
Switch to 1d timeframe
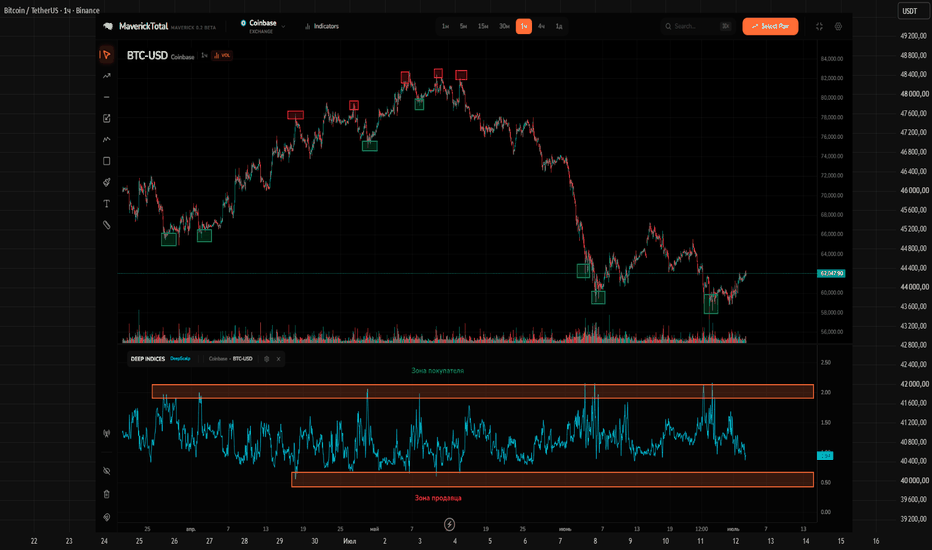[559, 26]
